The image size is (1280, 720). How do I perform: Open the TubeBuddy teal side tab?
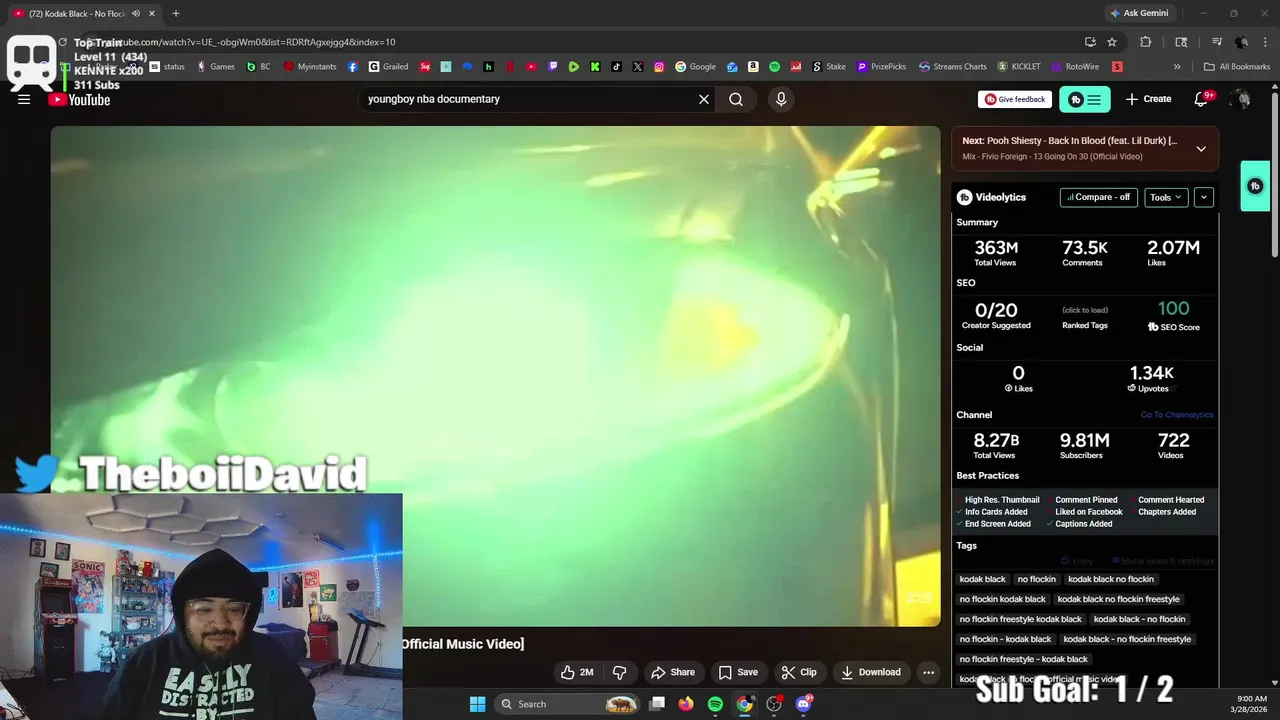(x=1255, y=186)
